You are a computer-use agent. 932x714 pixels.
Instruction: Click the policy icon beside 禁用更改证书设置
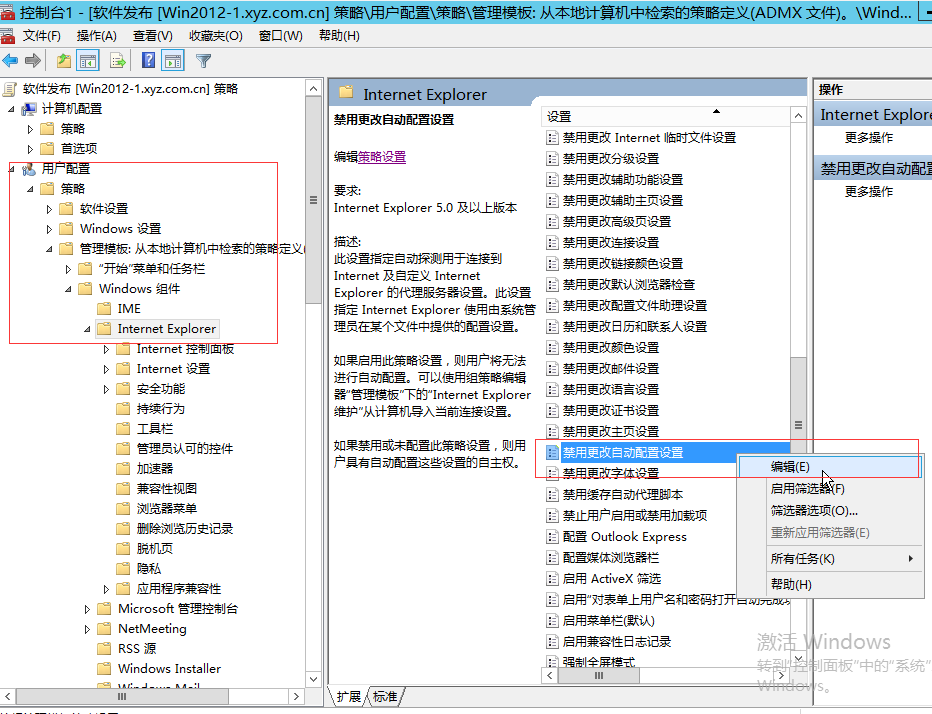552,410
